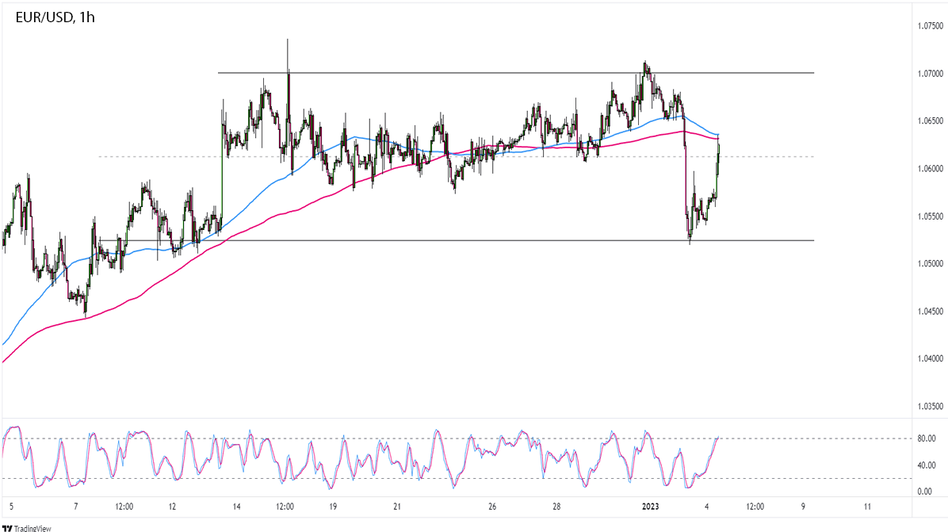
Task: Select the 1.04500 price axis label
Action: pos(930,311)
